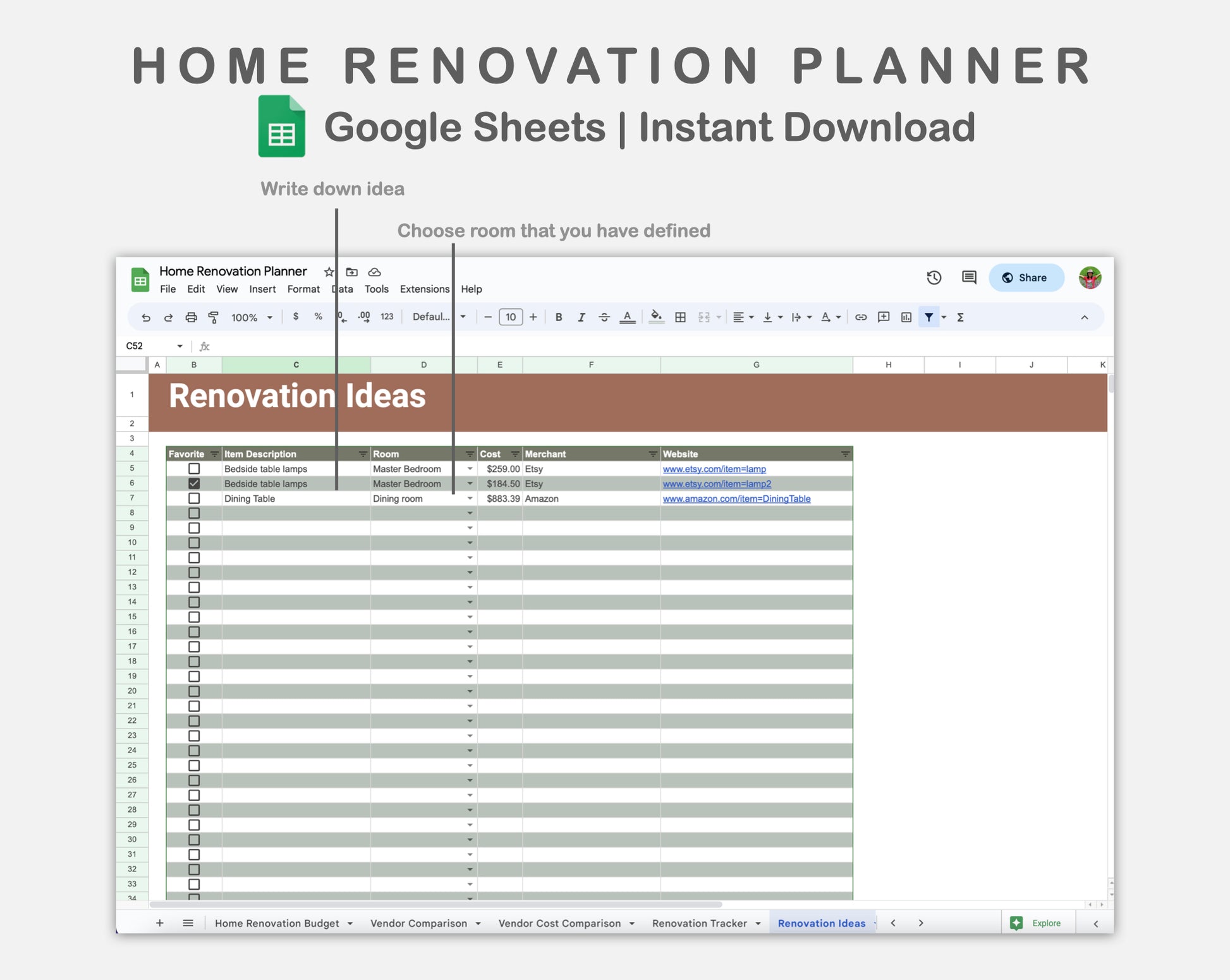The width and height of the screenshot is (1230, 980).
Task: Toggle strikethrough formatting
Action: [604, 317]
